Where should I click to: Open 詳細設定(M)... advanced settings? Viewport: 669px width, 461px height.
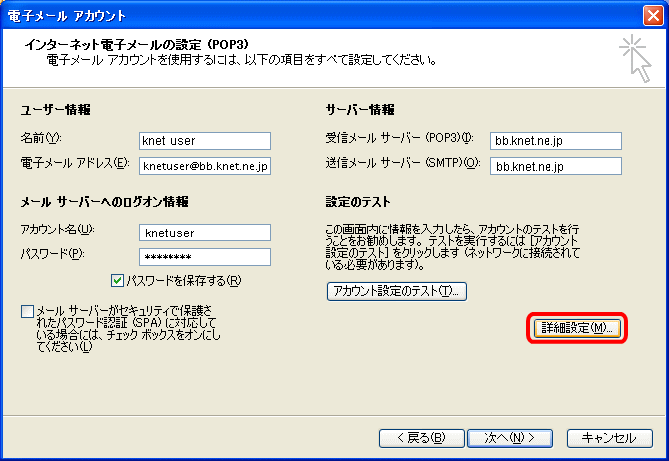pyautogui.click(x=577, y=328)
